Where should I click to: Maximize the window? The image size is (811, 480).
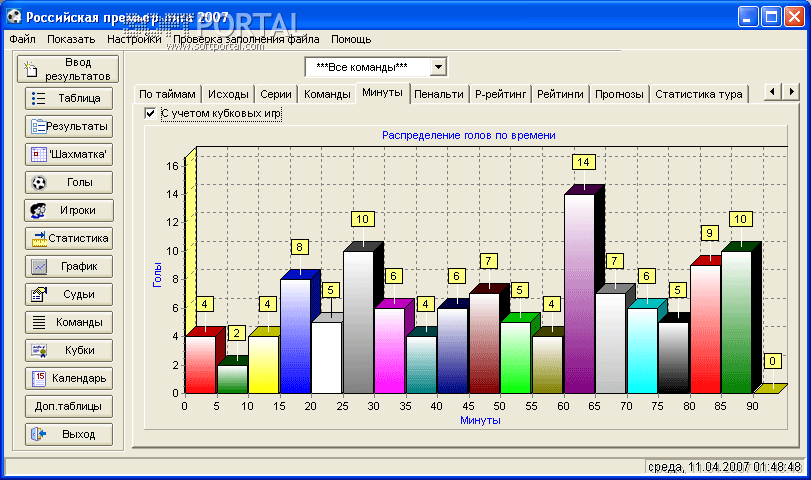(x=771, y=17)
